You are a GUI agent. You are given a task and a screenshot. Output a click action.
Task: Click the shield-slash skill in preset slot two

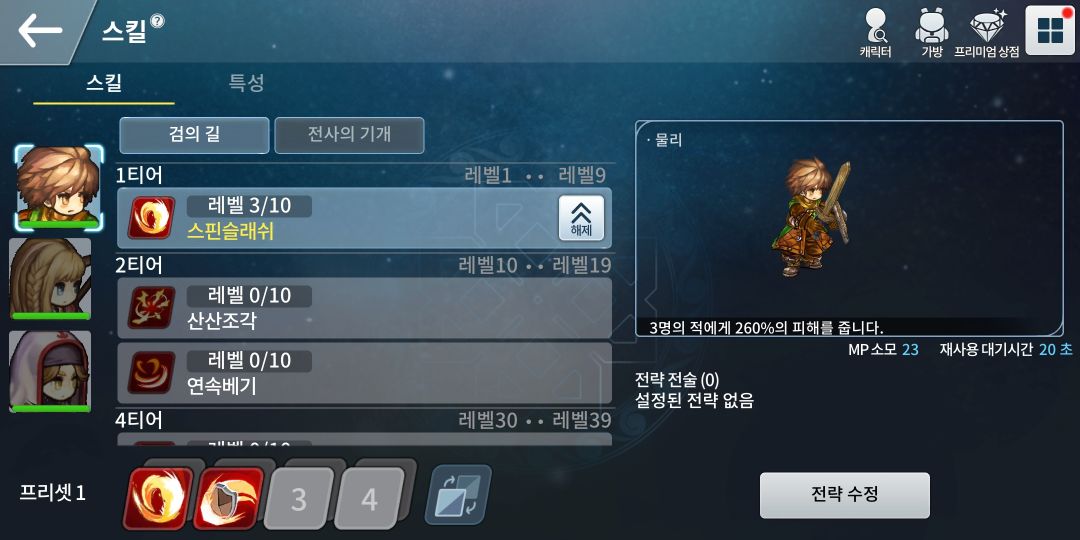[228, 498]
